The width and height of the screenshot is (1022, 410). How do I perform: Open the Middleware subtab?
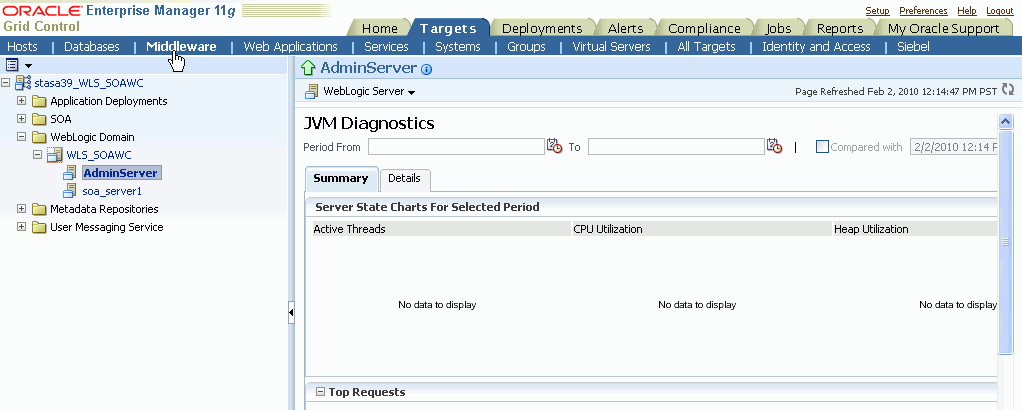click(x=181, y=46)
